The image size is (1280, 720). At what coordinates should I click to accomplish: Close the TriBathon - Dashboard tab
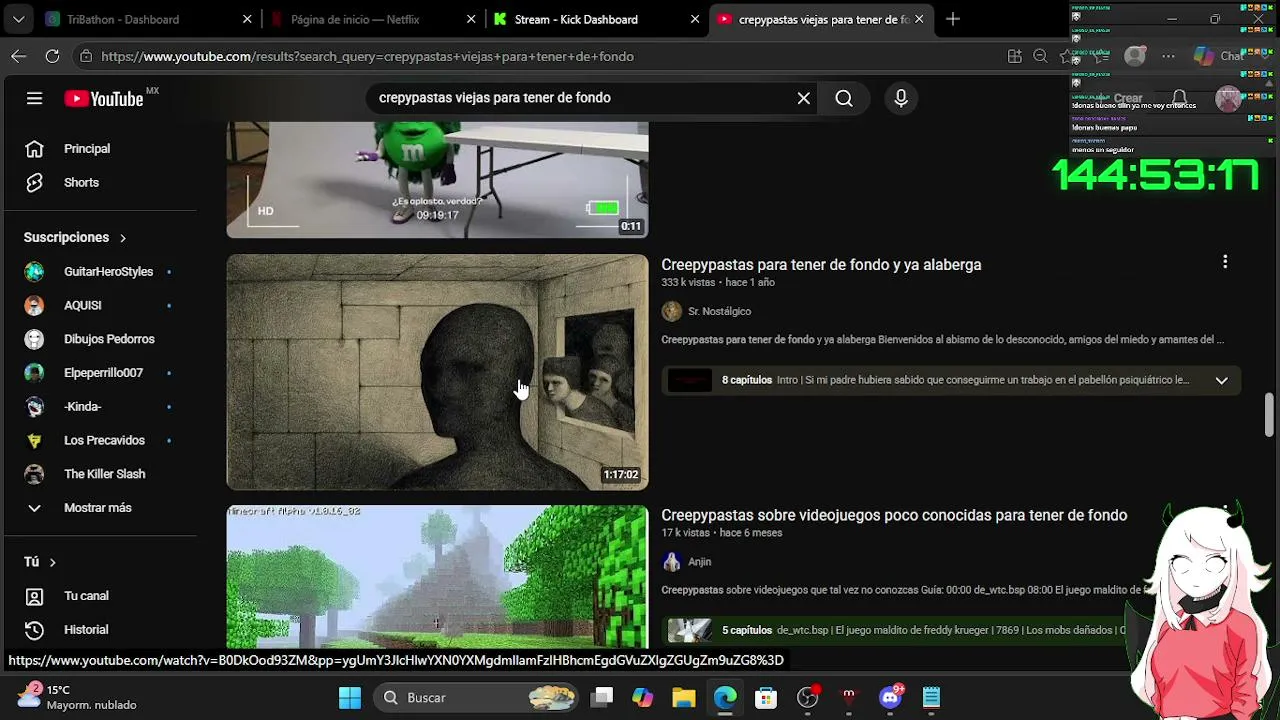coord(247,19)
